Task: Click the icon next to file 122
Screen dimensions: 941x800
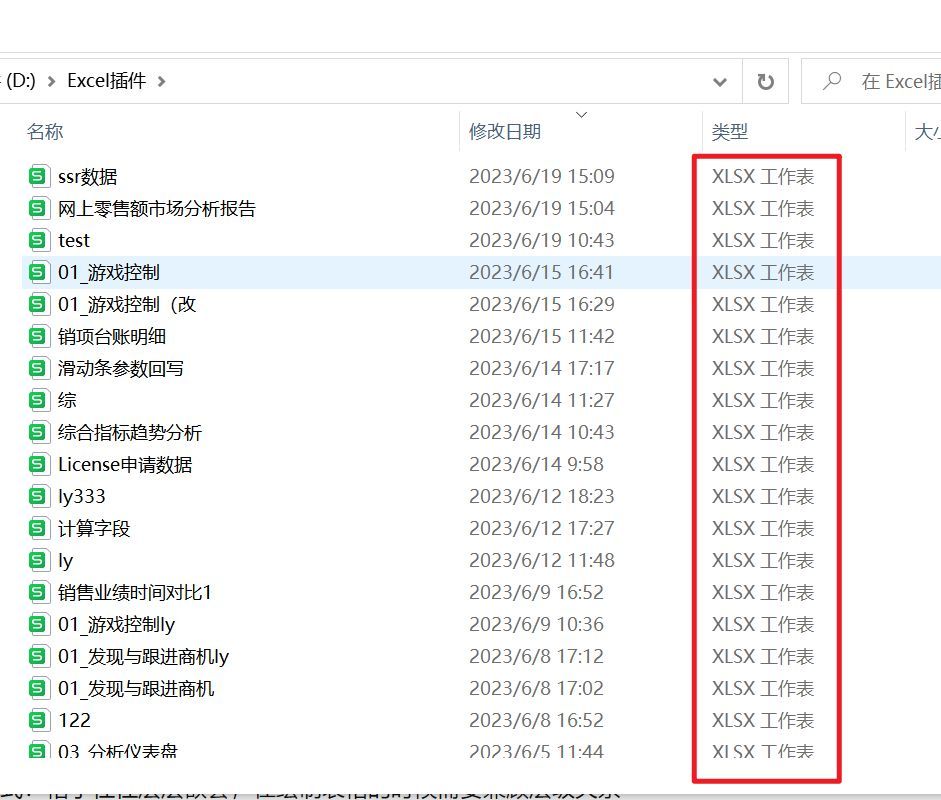Action: coord(38,720)
